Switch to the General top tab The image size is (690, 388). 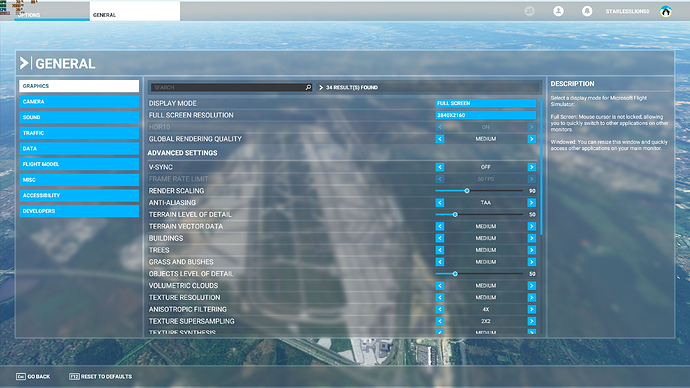click(135, 12)
